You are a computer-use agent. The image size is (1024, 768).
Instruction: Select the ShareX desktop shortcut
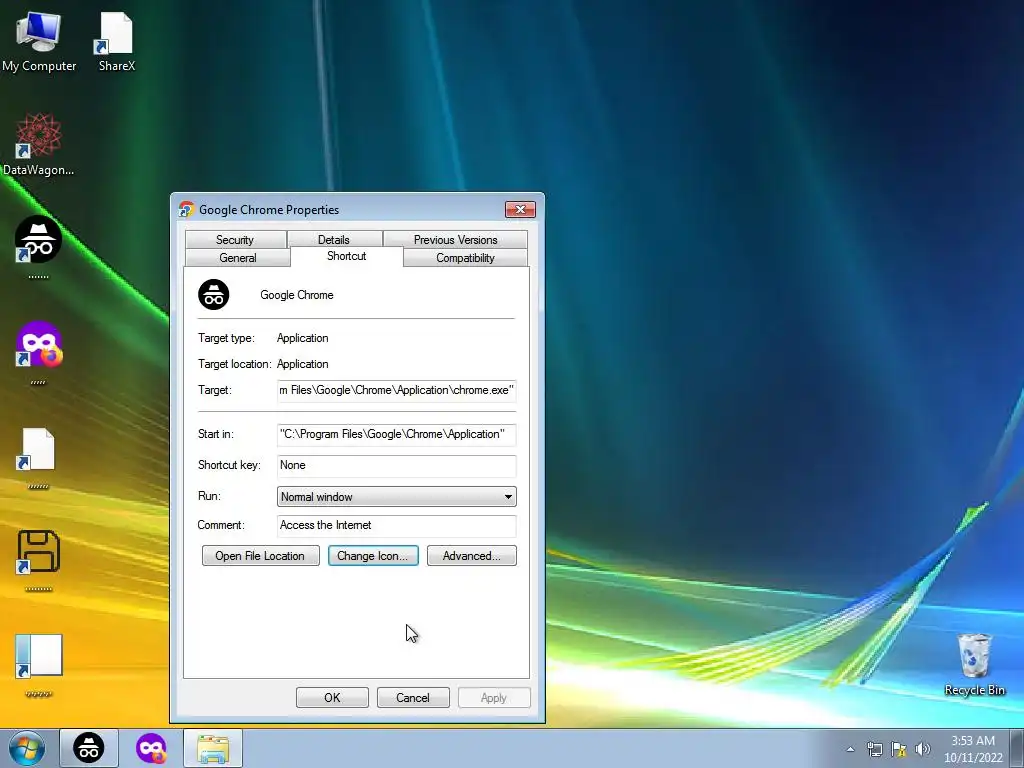[x=116, y=42]
